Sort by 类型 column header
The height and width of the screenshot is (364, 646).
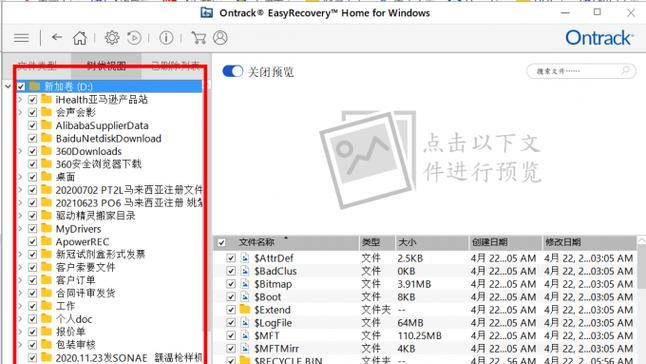371,242
